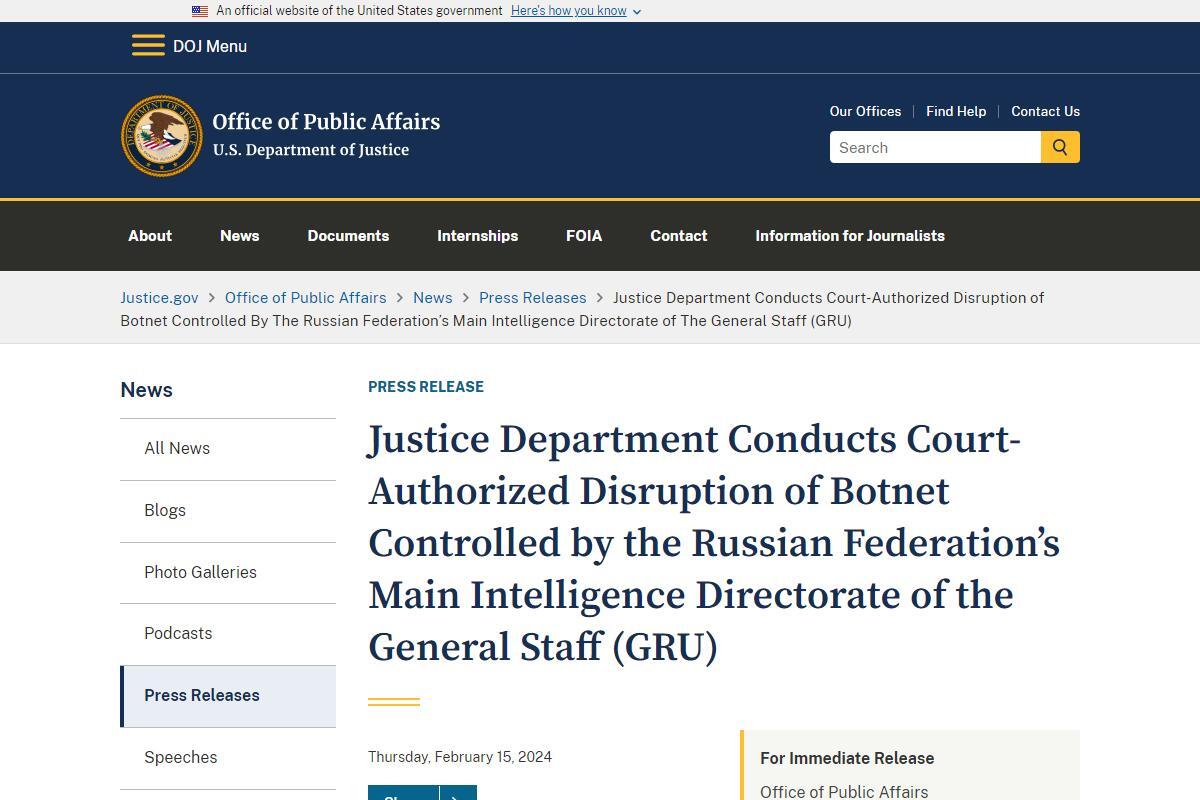Click the US flag icon in banner
The height and width of the screenshot is (800, 1200).
tap(200, 11)
